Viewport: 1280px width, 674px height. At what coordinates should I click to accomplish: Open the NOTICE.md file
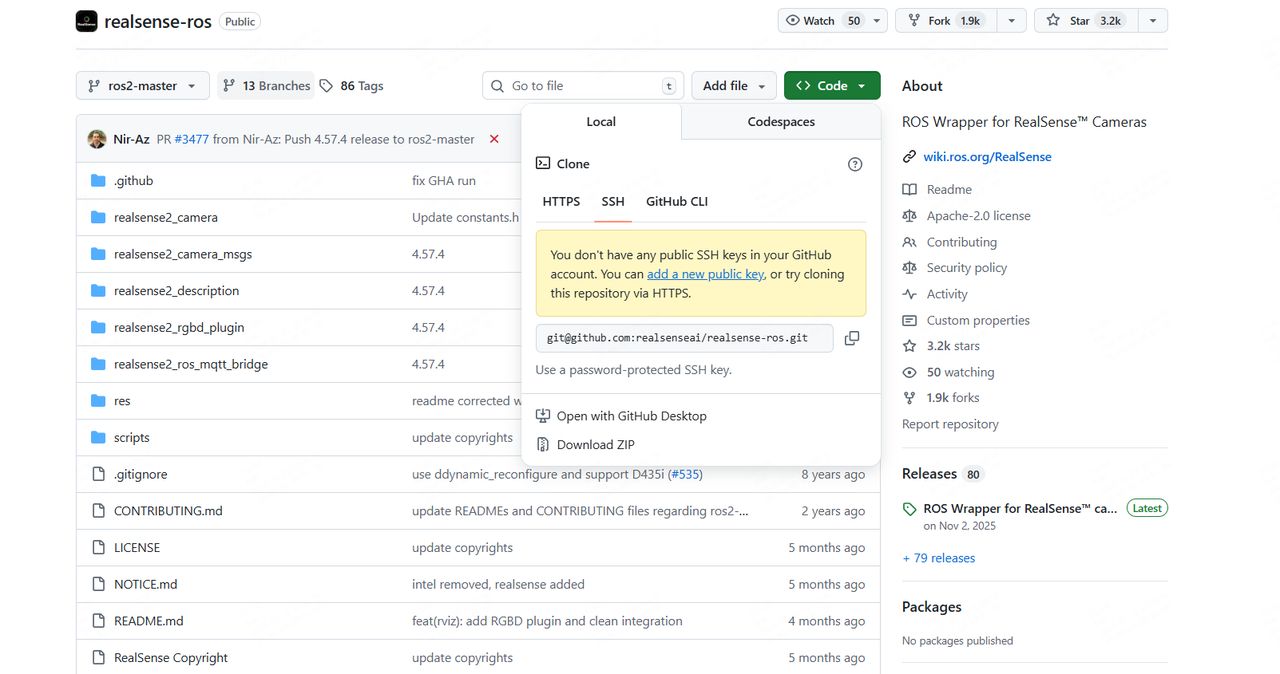coord(146,585)
